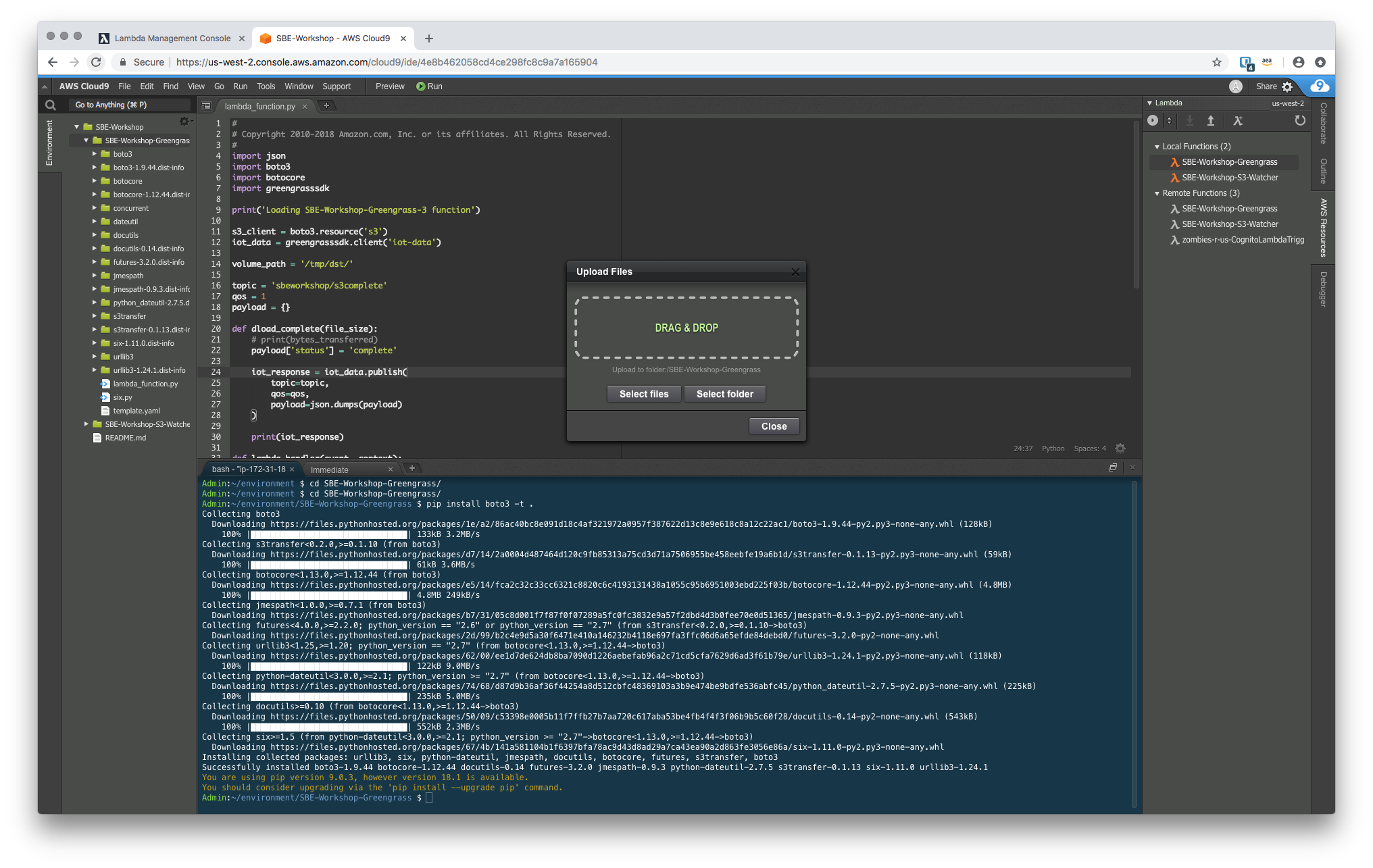
Task: Maximize the terminal panel
Action: click(x=1112, y=467)
